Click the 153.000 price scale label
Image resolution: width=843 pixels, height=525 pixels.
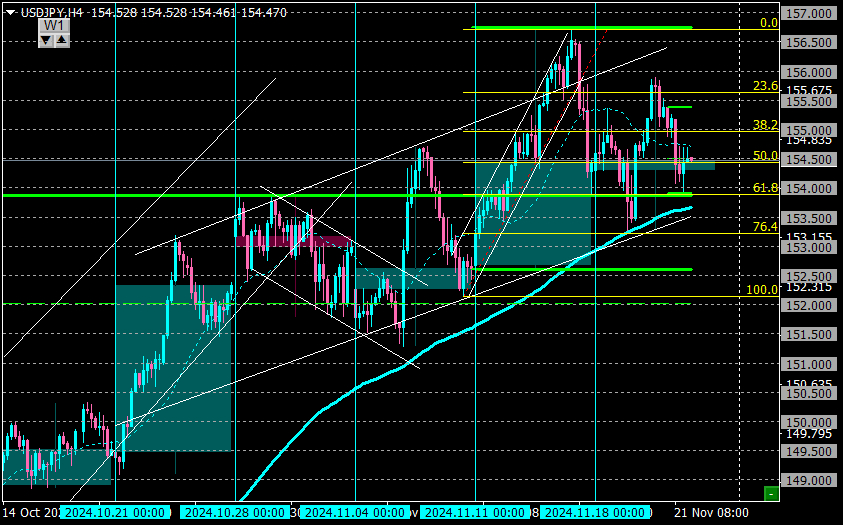click(809, 247)
